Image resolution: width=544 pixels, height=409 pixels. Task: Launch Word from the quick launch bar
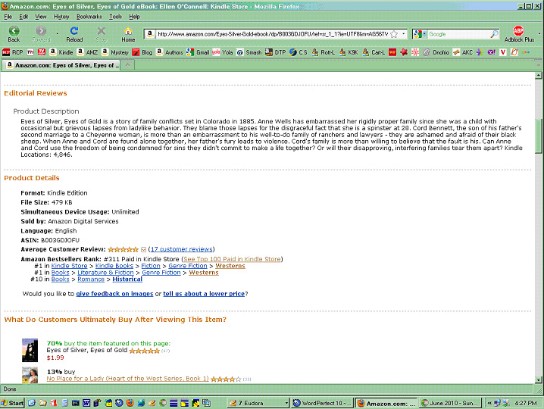click(x=86, y=403)
